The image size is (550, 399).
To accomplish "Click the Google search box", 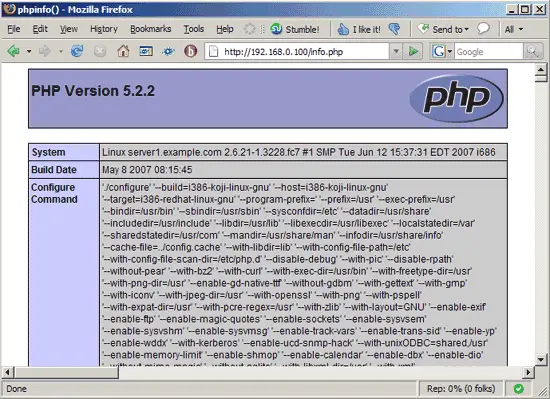I will (x=489, y=52).
